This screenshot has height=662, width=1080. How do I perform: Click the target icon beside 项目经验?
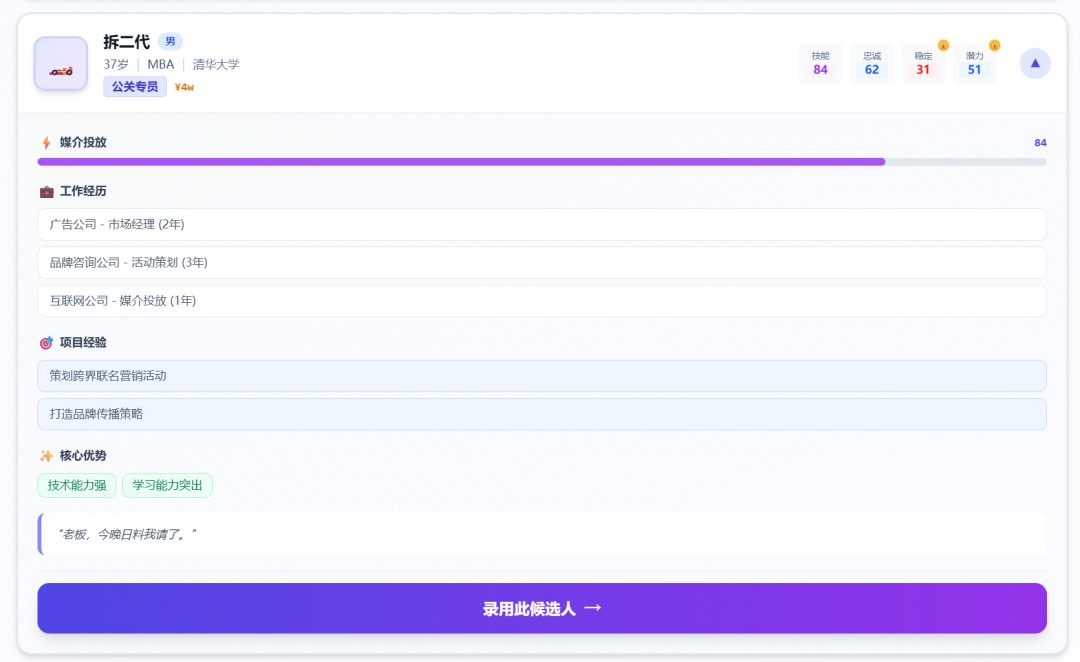(x=46, y=343)
